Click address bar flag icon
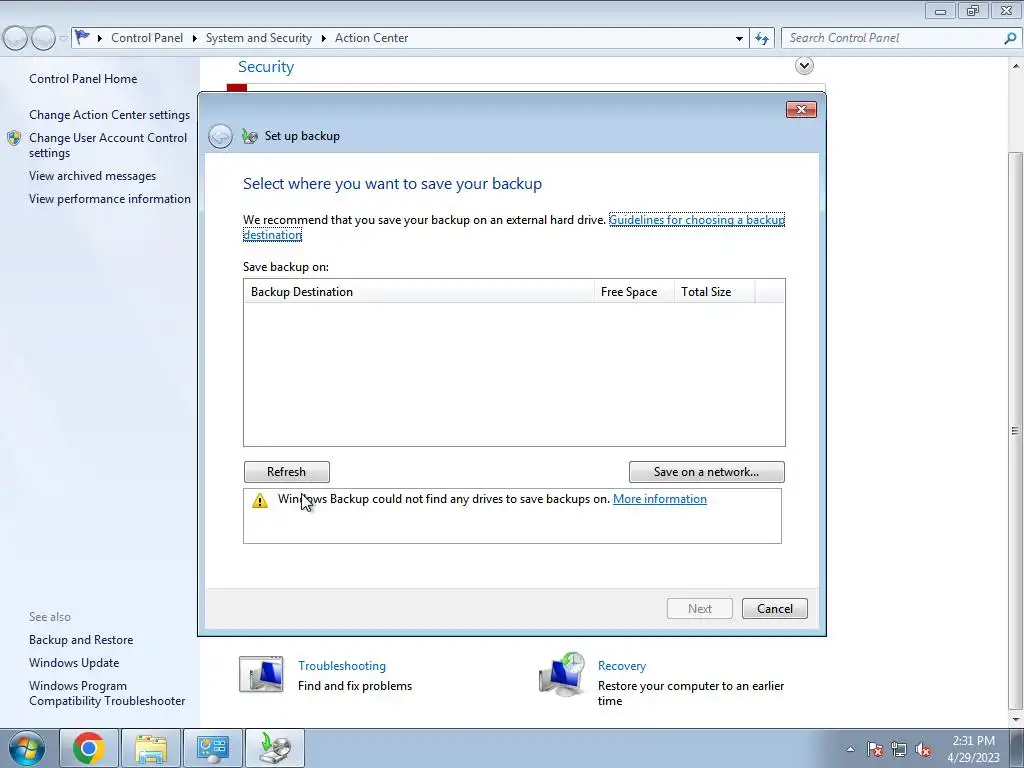Viewport: 1024px width, 768px height. pos(82,37)
